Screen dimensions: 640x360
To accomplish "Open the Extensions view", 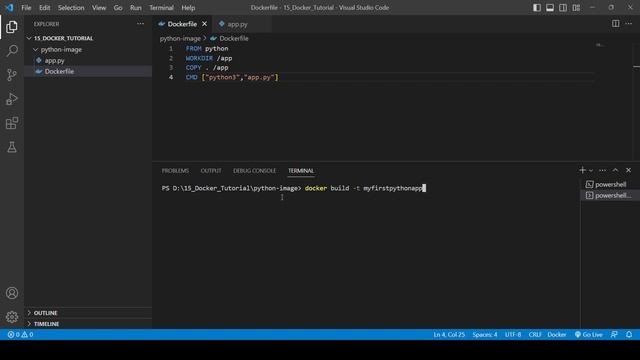I will [12, 123].
